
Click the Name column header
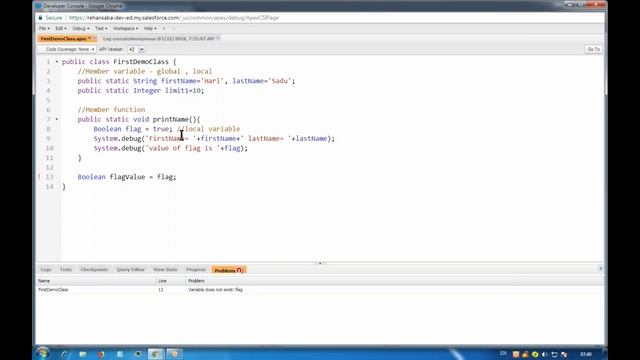click(x=96, y=281)
